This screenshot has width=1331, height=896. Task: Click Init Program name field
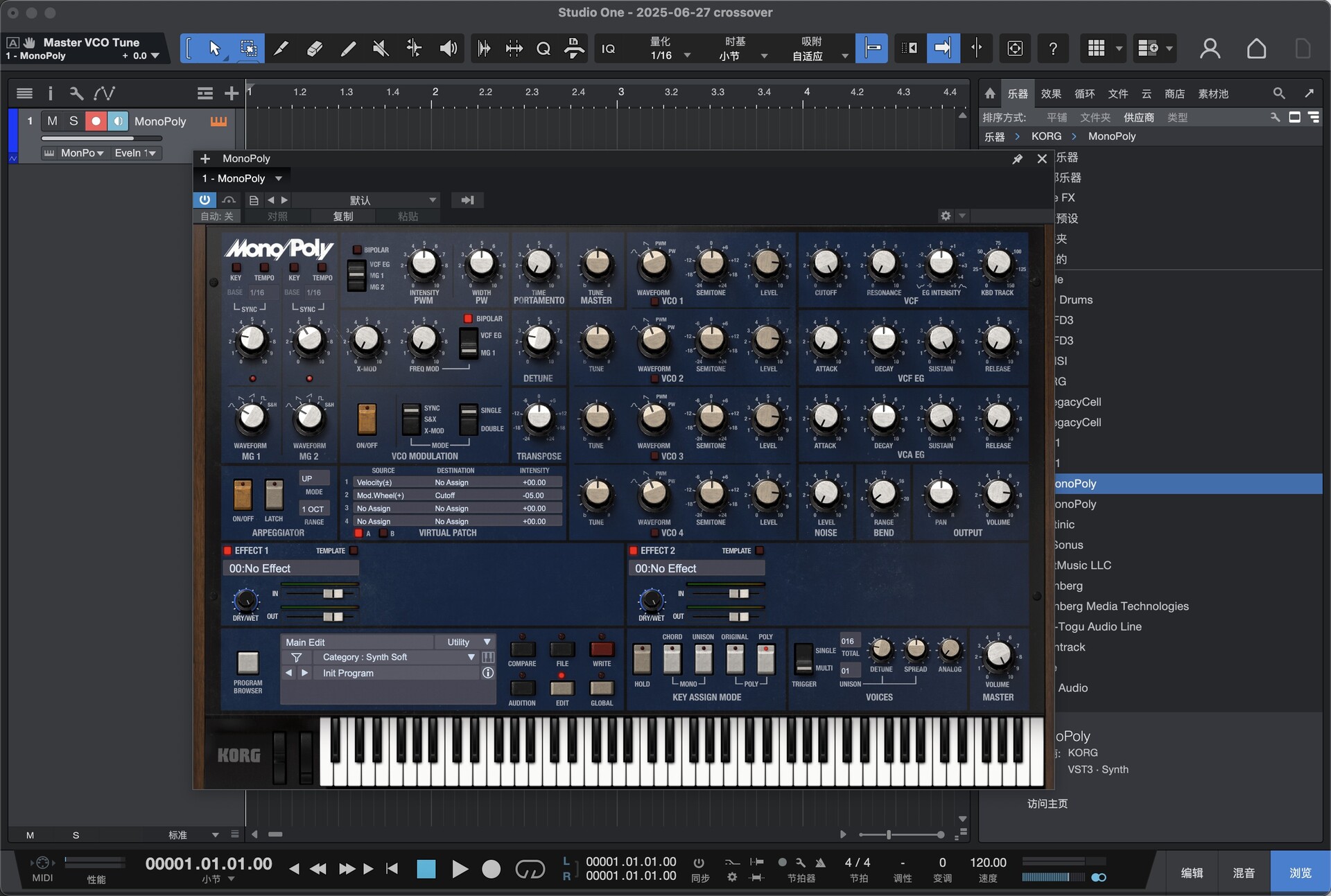click(x=397, y=673)
